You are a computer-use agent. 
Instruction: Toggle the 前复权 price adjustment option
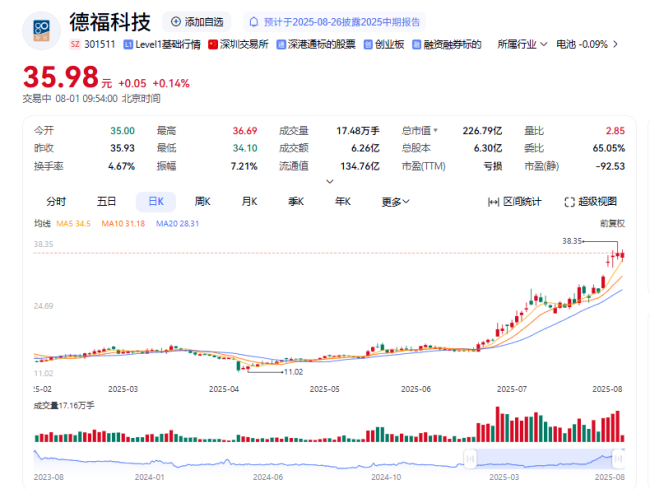tap(612, 223)
